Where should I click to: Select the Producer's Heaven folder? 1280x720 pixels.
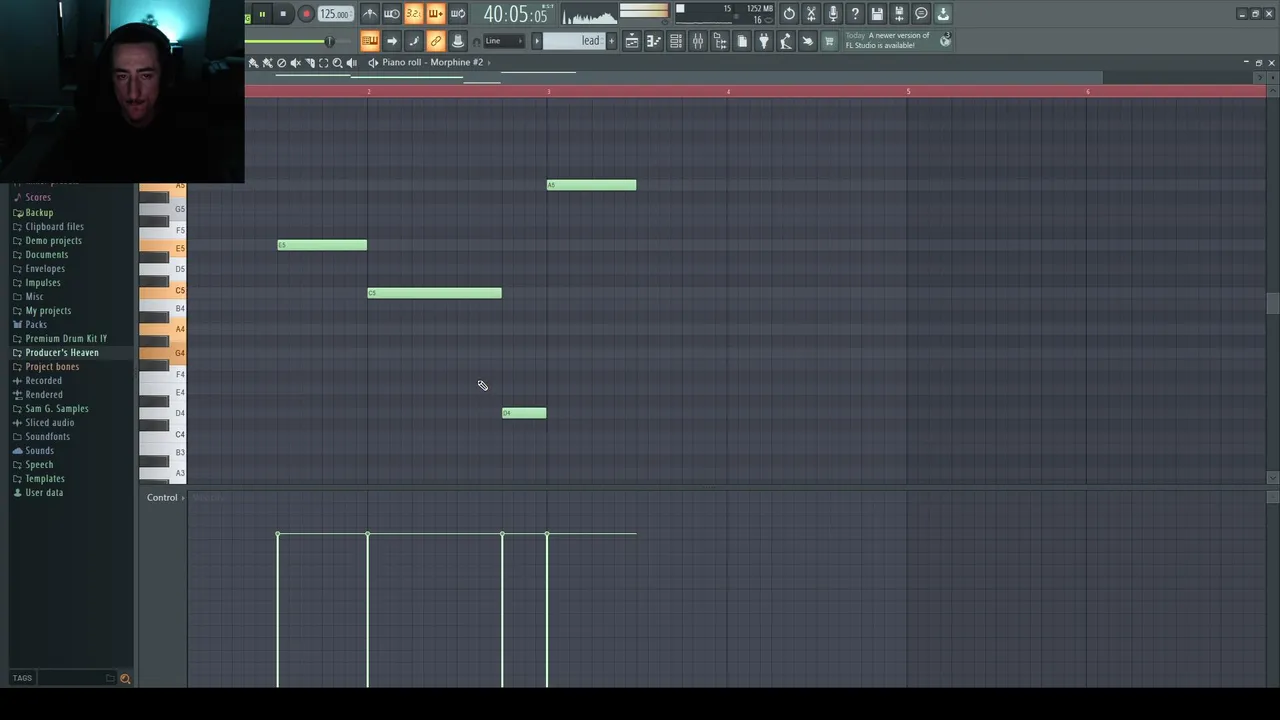tap(62, 352)
